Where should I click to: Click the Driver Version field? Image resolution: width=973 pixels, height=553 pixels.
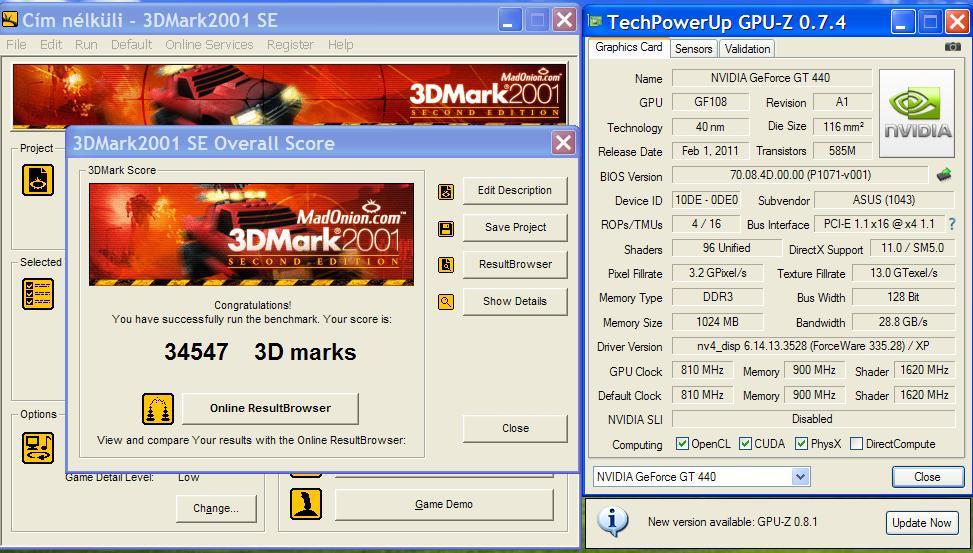(813, 346)
